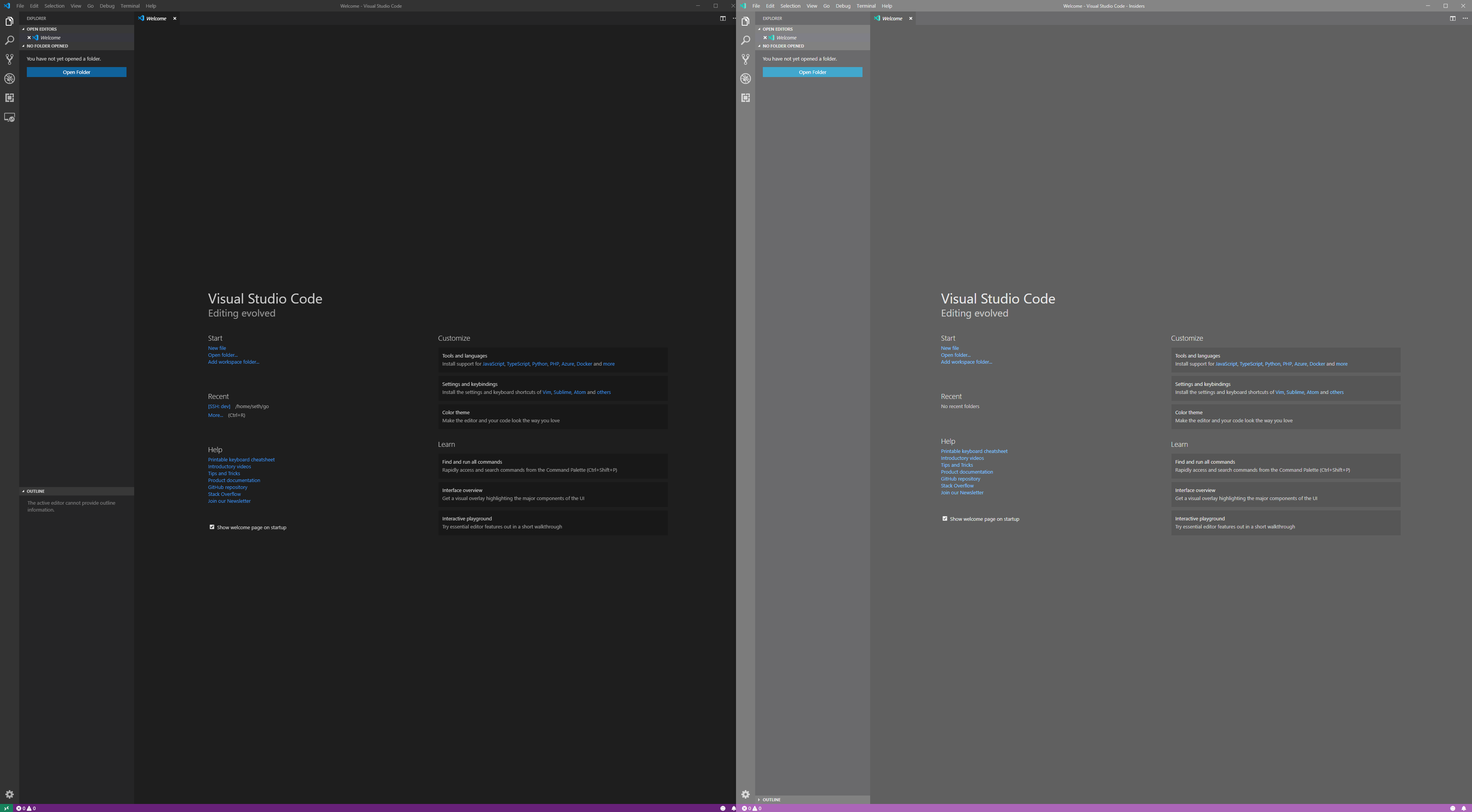Screen dimensions: 1472x812
Task: Expand Outline section in Insiders window
Action: tap(813, 799)
